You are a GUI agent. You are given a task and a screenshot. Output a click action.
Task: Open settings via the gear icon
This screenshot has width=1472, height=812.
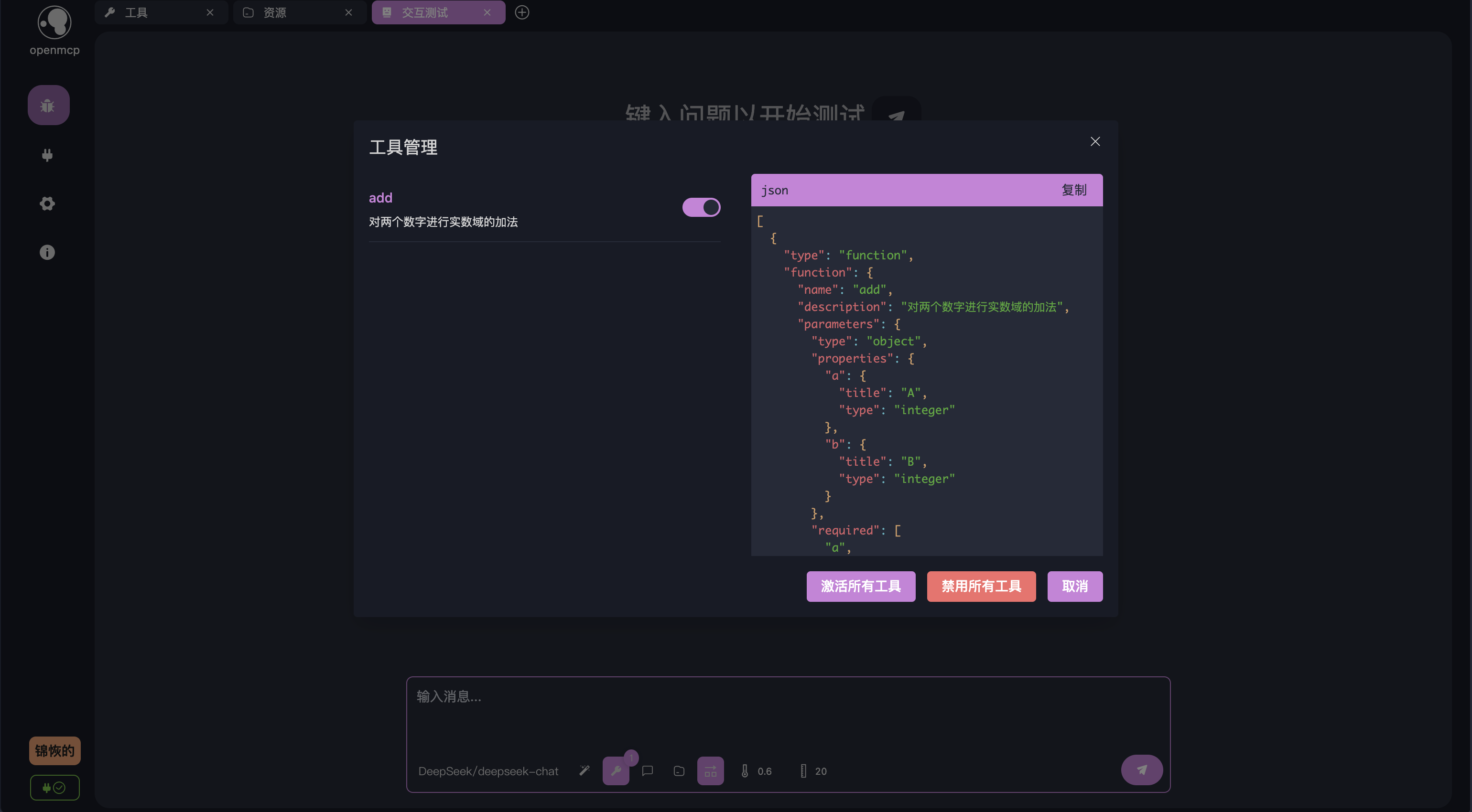tap(47, 204)
